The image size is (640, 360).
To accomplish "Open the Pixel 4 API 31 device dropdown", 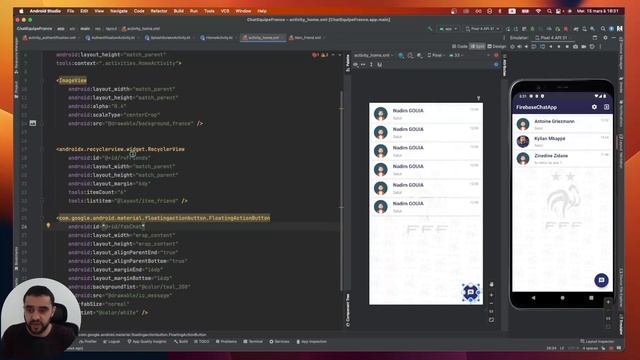I will 482,29.
